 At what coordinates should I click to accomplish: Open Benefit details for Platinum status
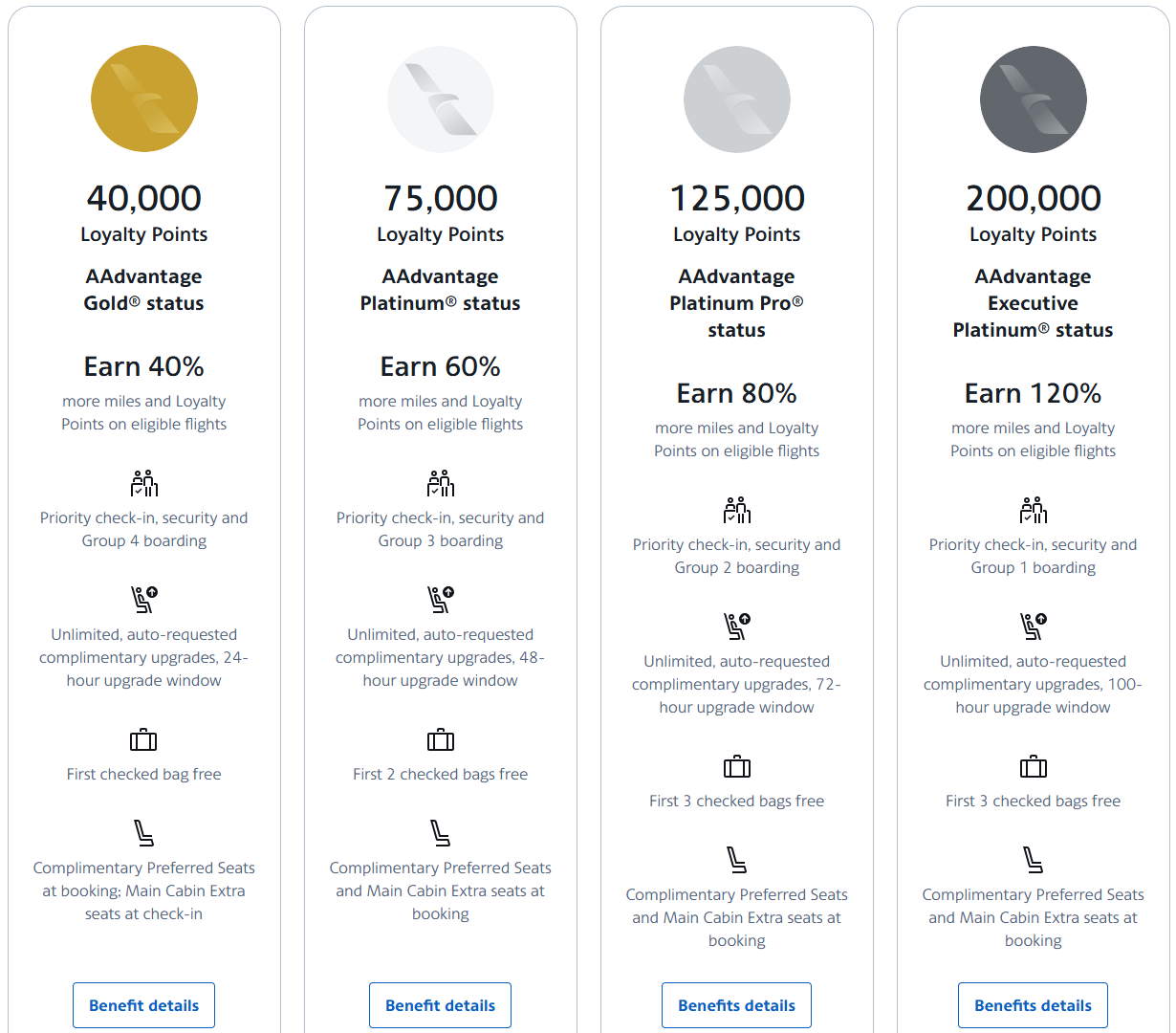pyautogui.click(x=440, y=1004)
